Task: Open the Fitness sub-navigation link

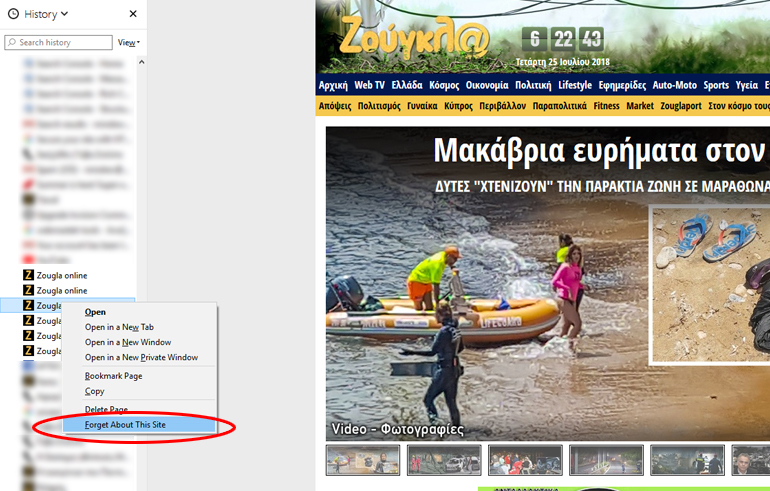Action: [x=606, y=106]
